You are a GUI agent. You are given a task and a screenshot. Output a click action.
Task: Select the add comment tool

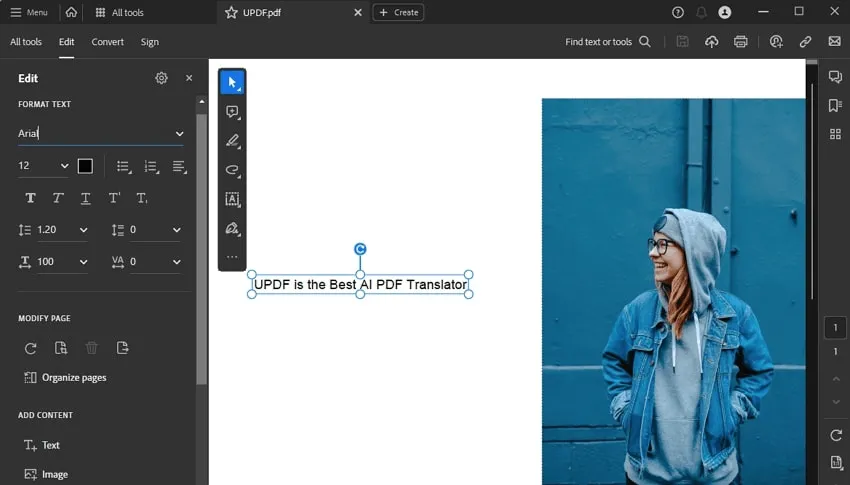coord(232,112)
